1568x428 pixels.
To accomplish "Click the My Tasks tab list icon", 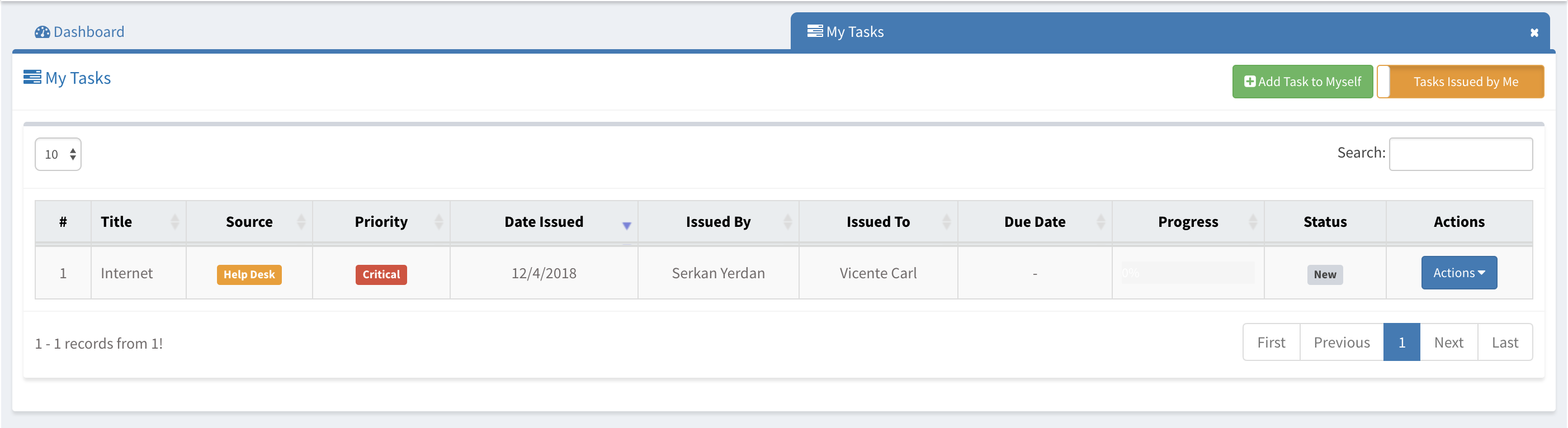I will (814, 31).
